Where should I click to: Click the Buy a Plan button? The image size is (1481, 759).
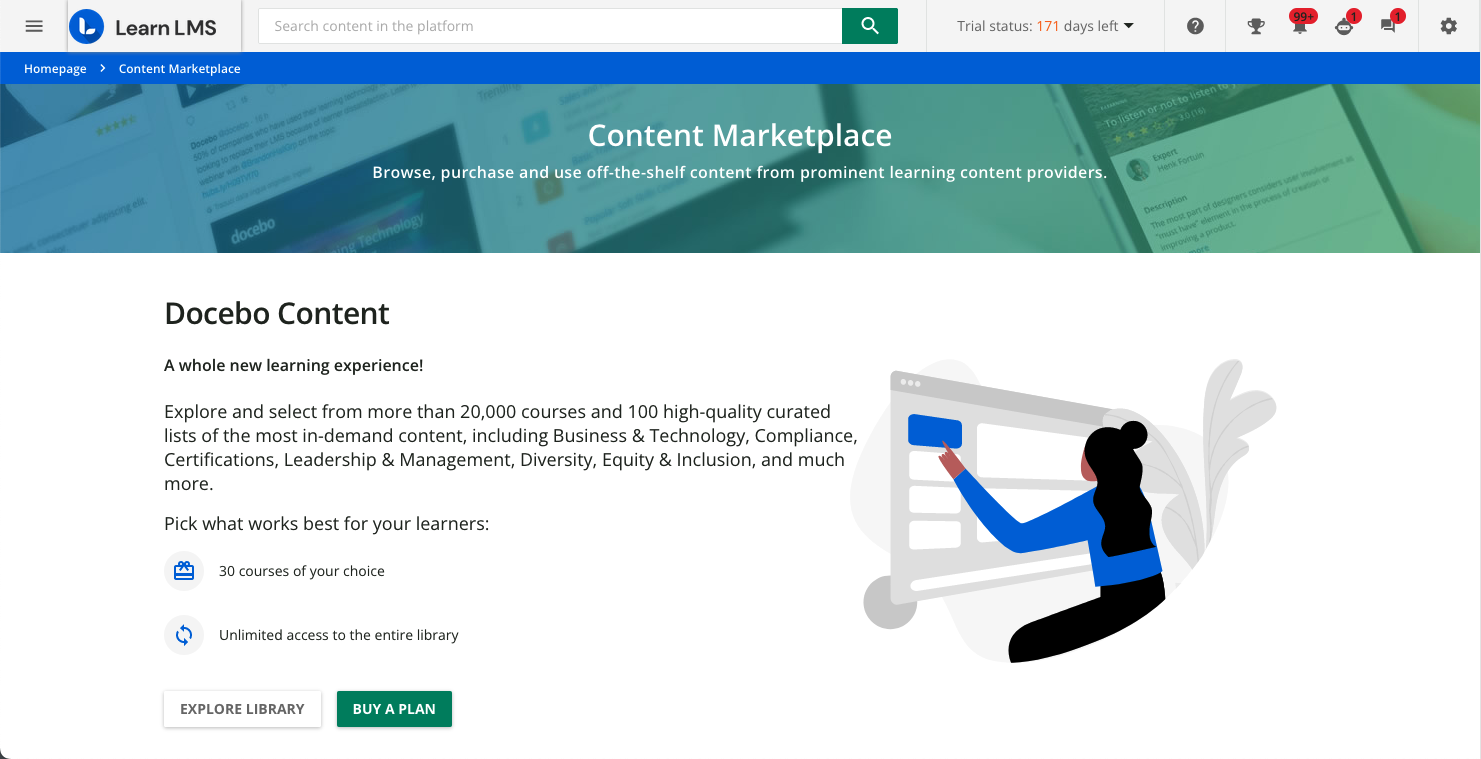point(394,709)
